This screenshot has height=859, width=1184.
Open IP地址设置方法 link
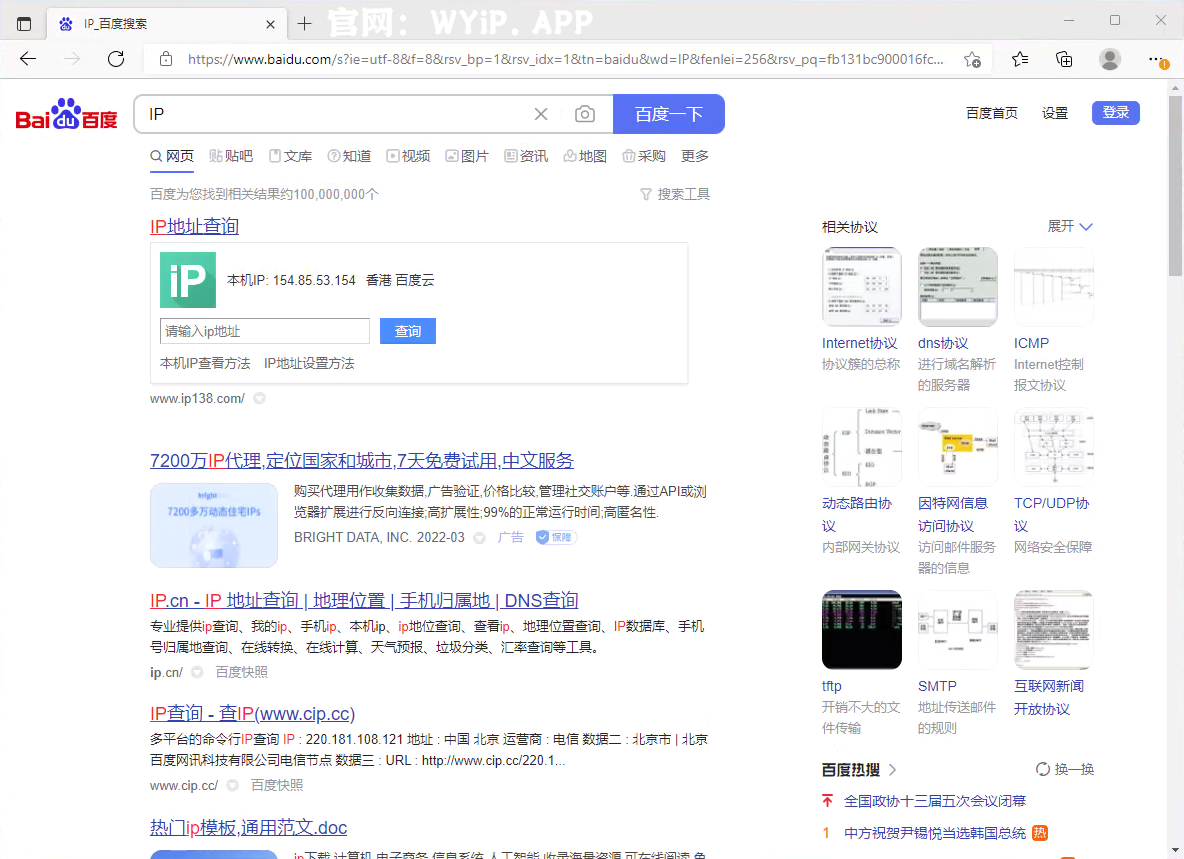[x=309, y=364]
